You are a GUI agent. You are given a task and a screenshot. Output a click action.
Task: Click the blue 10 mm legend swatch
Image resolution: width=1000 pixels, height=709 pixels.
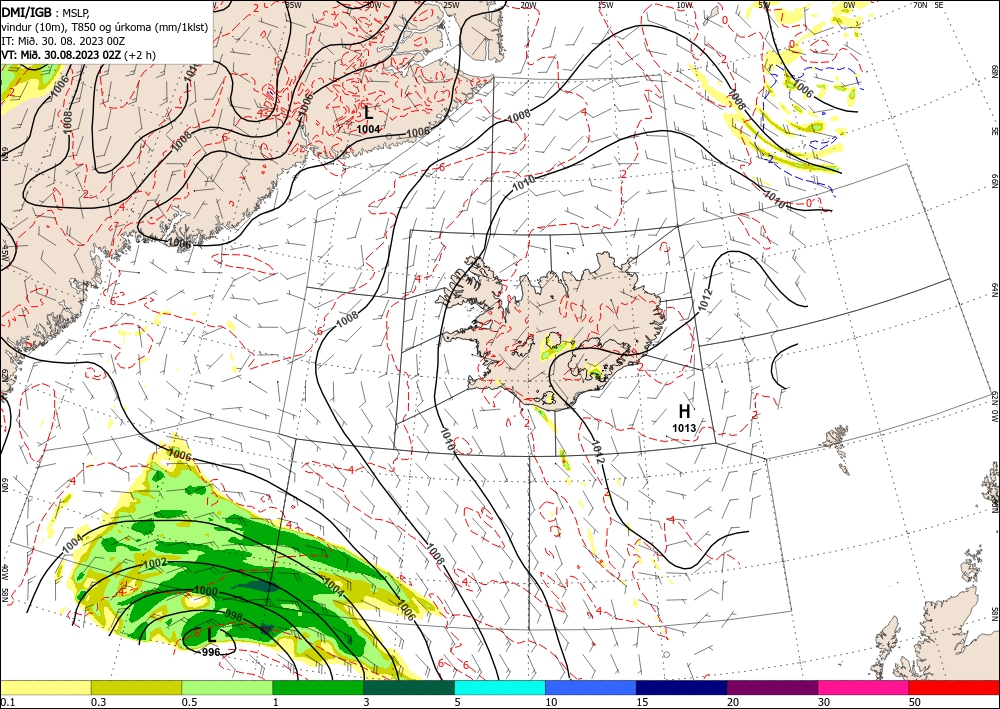(591, 688)
